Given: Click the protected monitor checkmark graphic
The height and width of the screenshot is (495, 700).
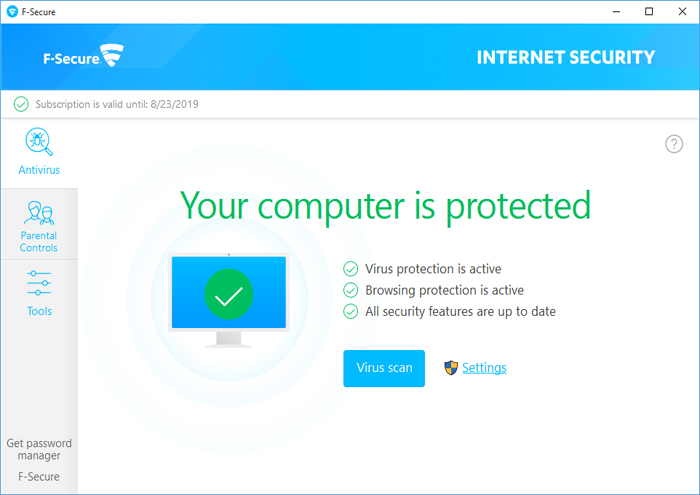Looking at the screenshot, I should point(229,295).
